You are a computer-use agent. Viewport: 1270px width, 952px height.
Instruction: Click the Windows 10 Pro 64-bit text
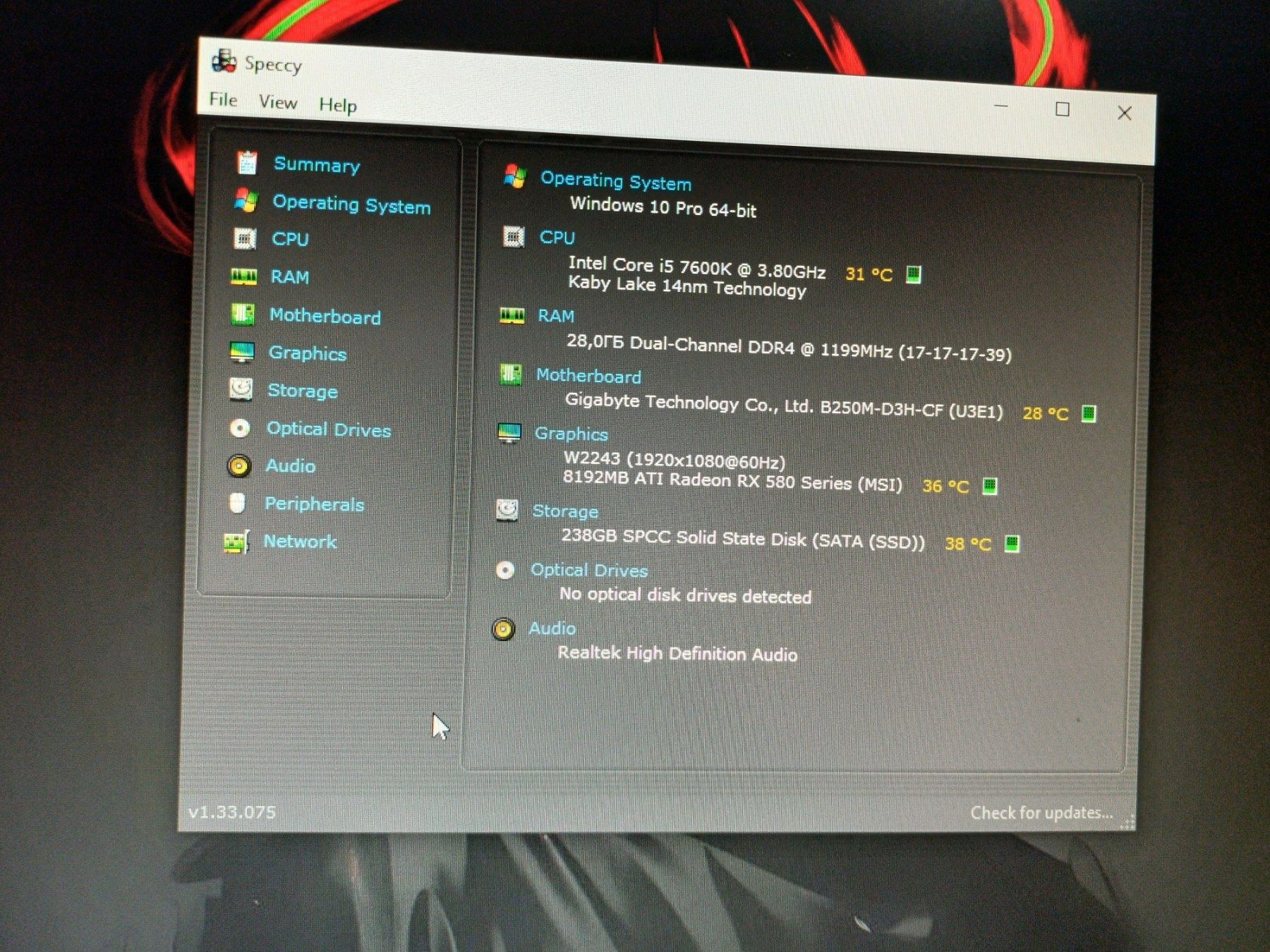coord(663,207)
